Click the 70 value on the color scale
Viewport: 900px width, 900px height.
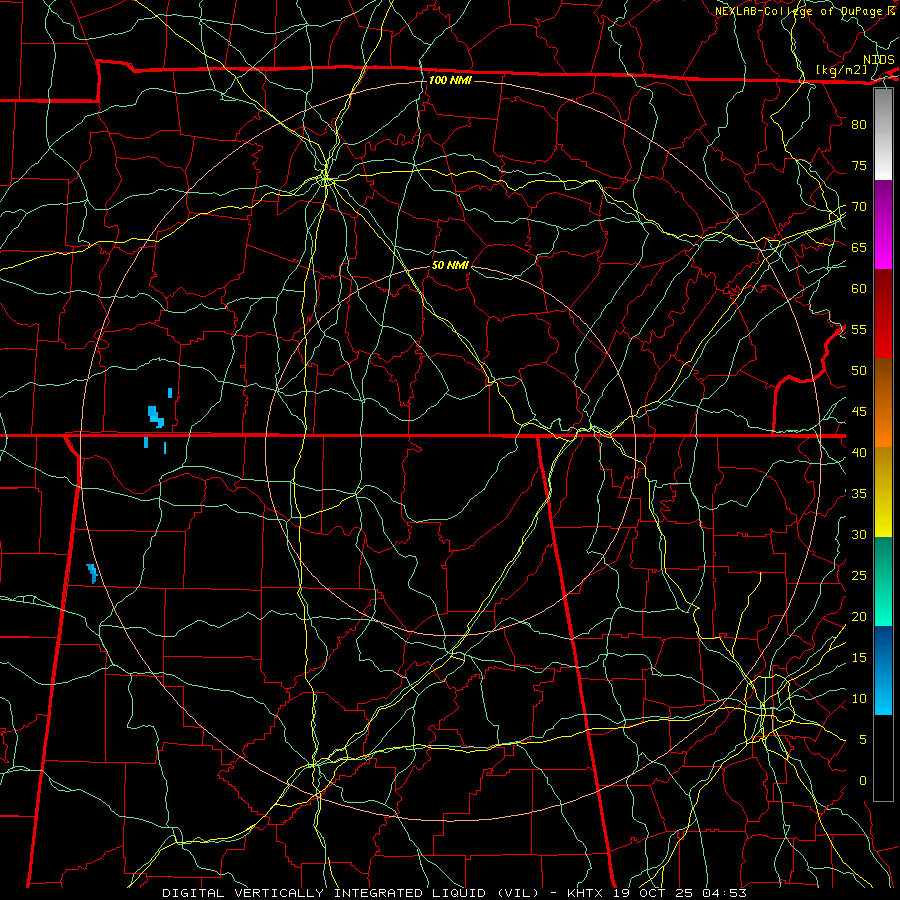pos(859,207)
